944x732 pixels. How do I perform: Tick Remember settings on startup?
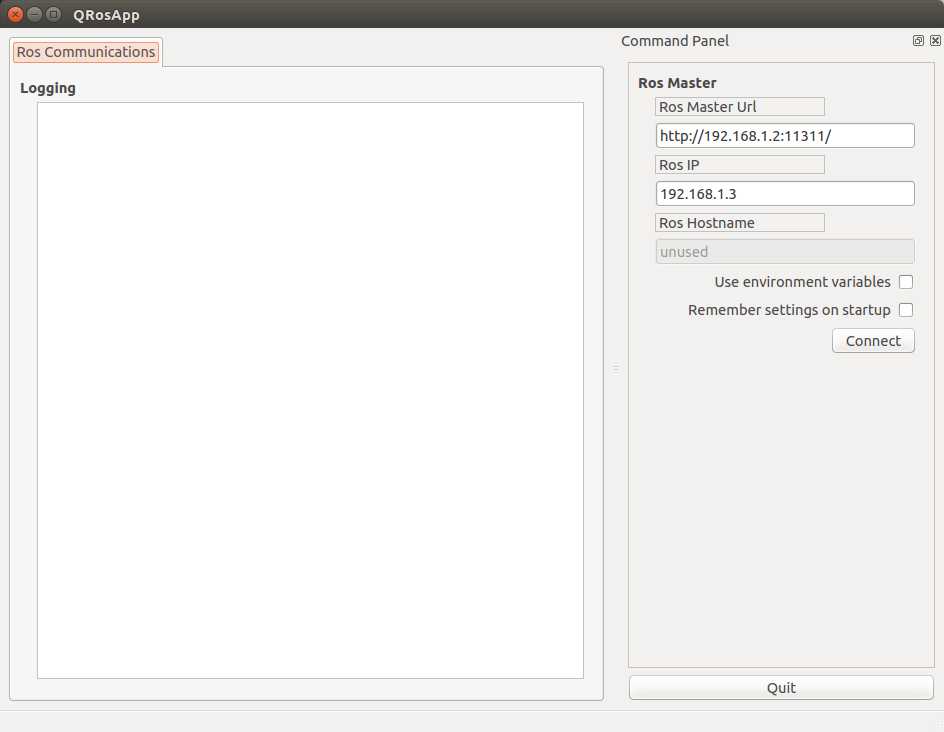coord(905,310)
